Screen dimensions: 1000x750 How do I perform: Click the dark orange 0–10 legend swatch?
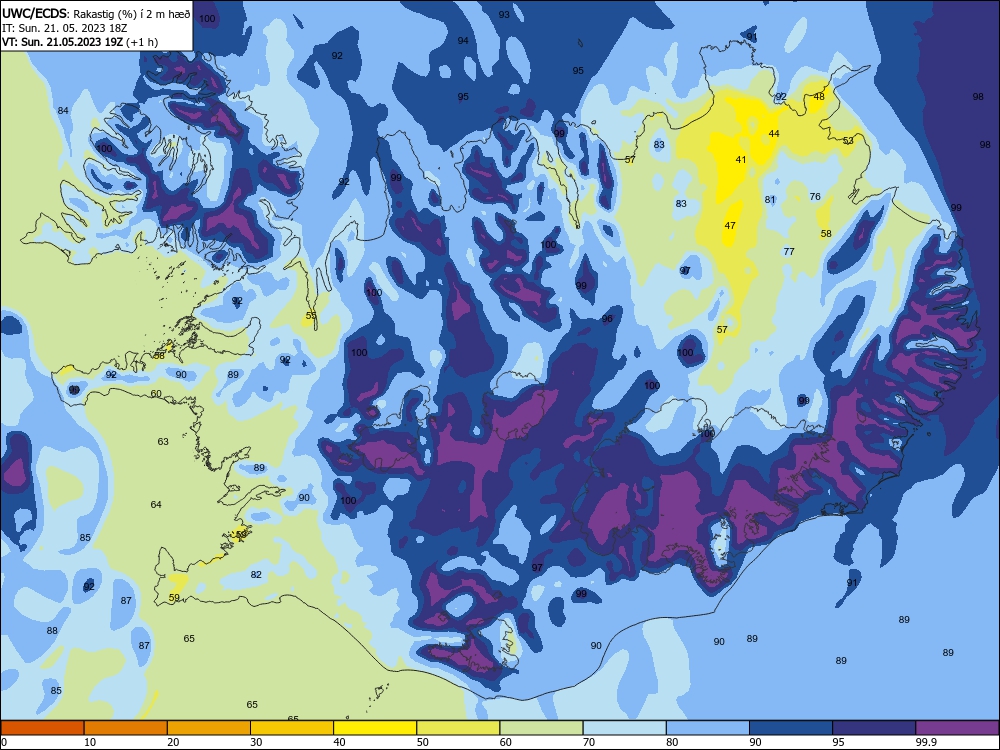tap(42, 728)
